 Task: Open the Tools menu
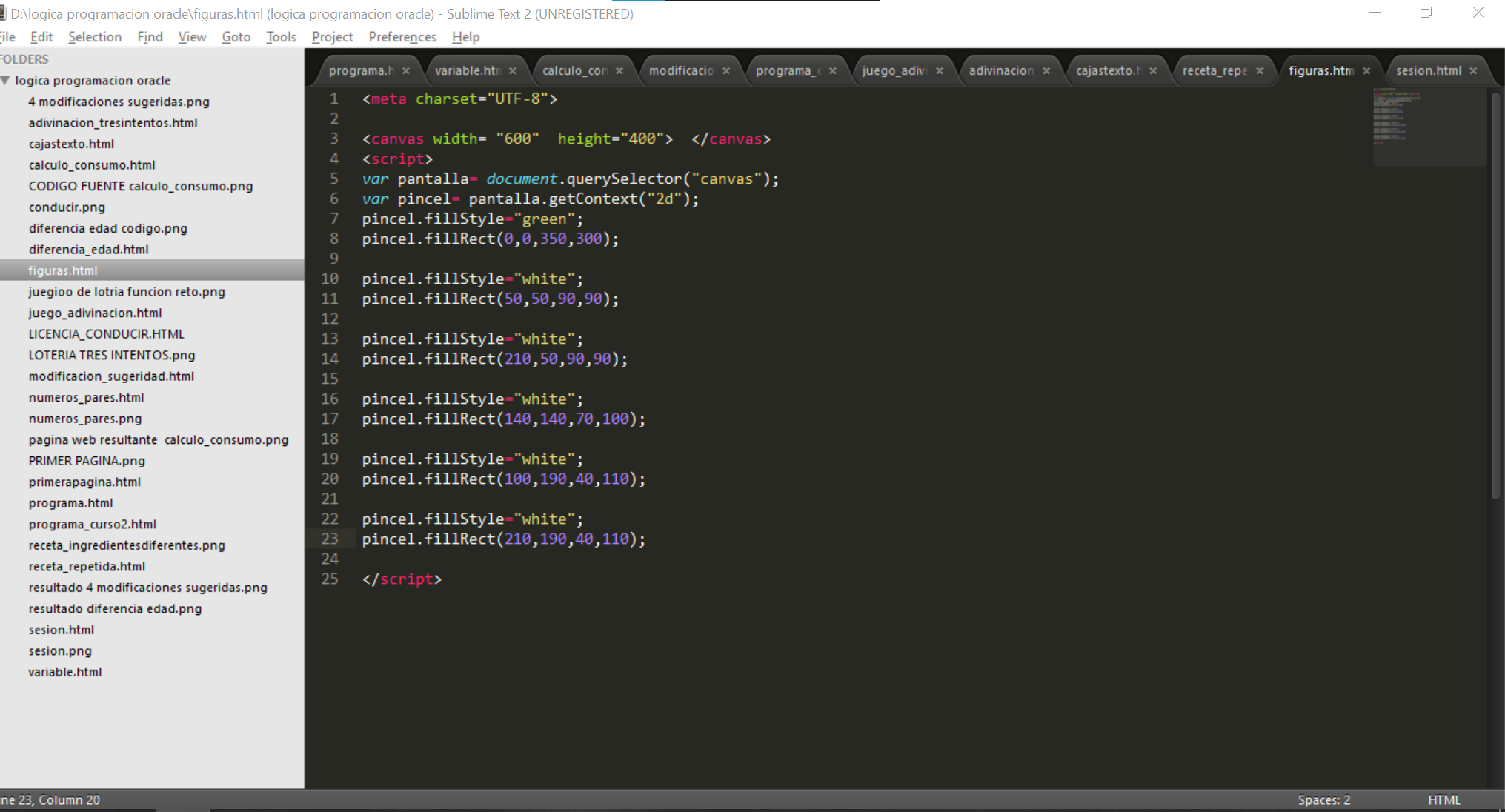[282, 37]
